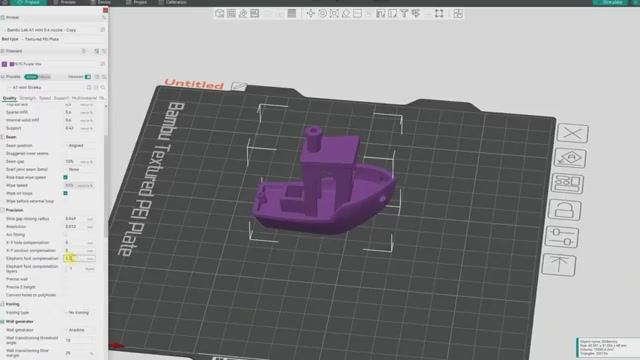Click the Arrange all objects icon
The width and height of the screenshot is (640, 360).
255,13
